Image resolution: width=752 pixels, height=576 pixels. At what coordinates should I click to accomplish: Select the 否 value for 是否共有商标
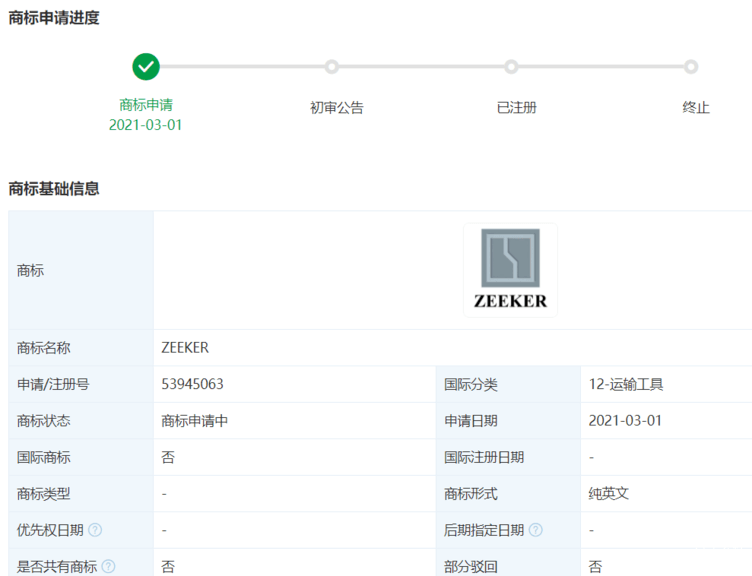pyautogui.click(x=168, y=566)
